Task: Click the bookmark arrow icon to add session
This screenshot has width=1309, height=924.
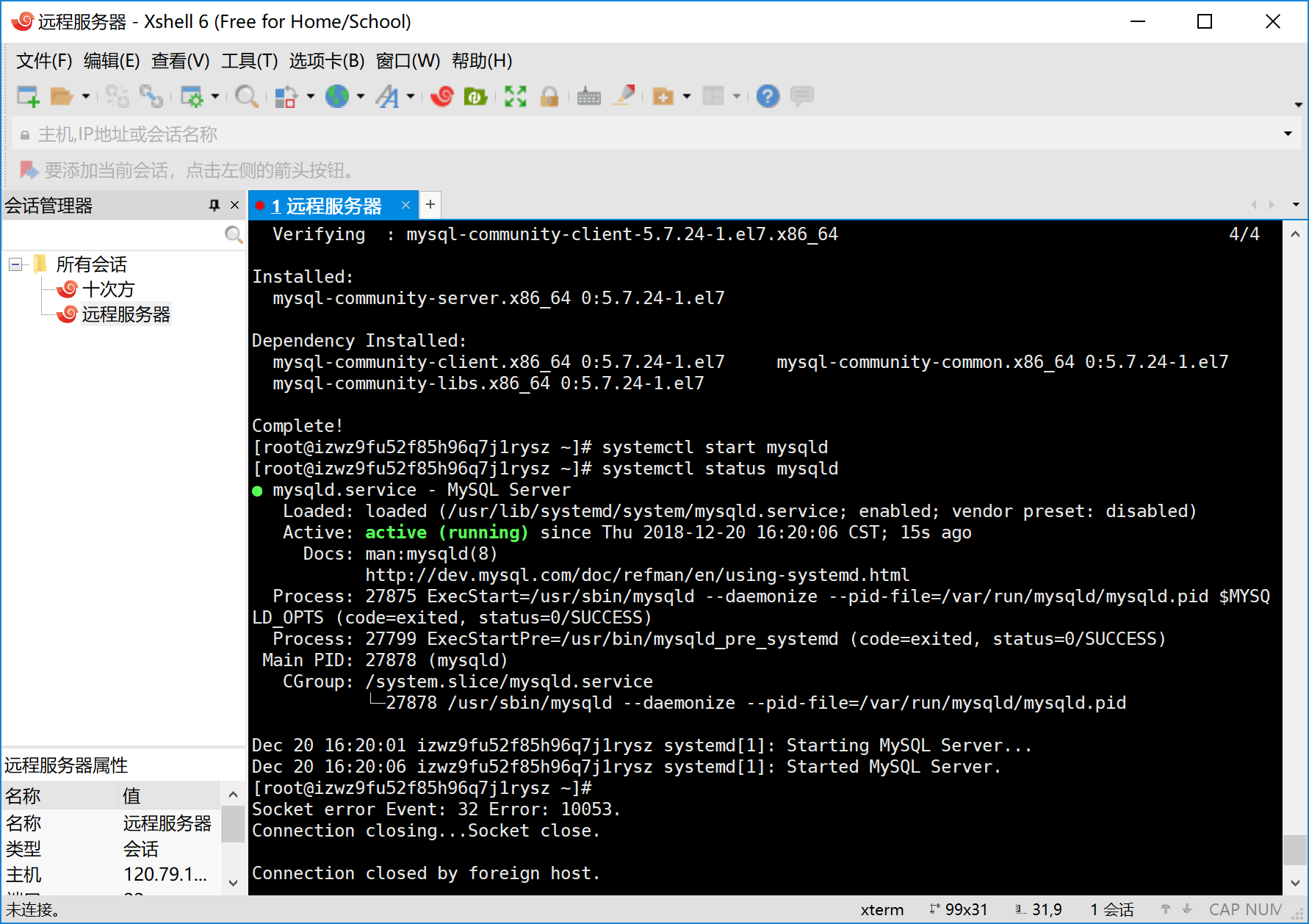Action: pyautogui.click(x=29, y=170)
